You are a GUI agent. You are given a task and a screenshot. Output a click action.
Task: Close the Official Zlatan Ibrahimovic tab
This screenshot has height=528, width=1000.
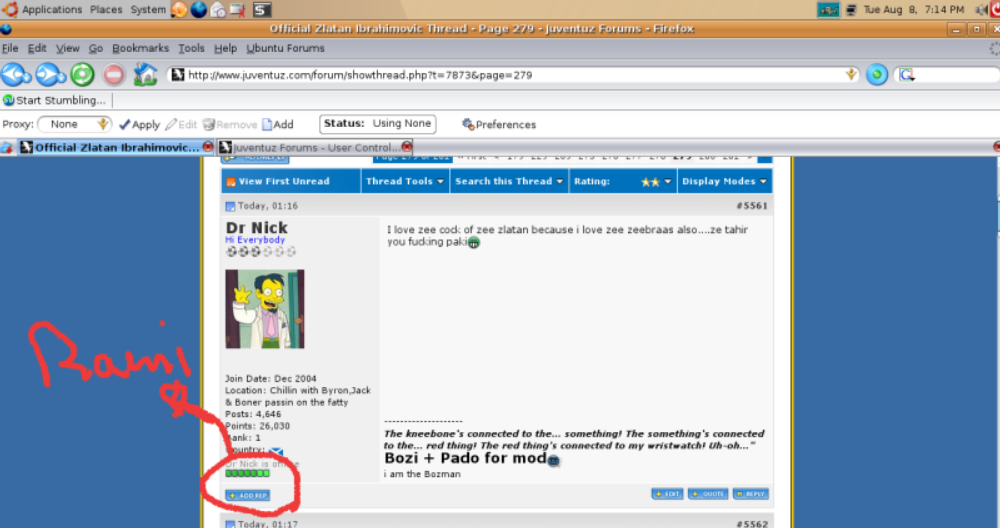point(207,147)
